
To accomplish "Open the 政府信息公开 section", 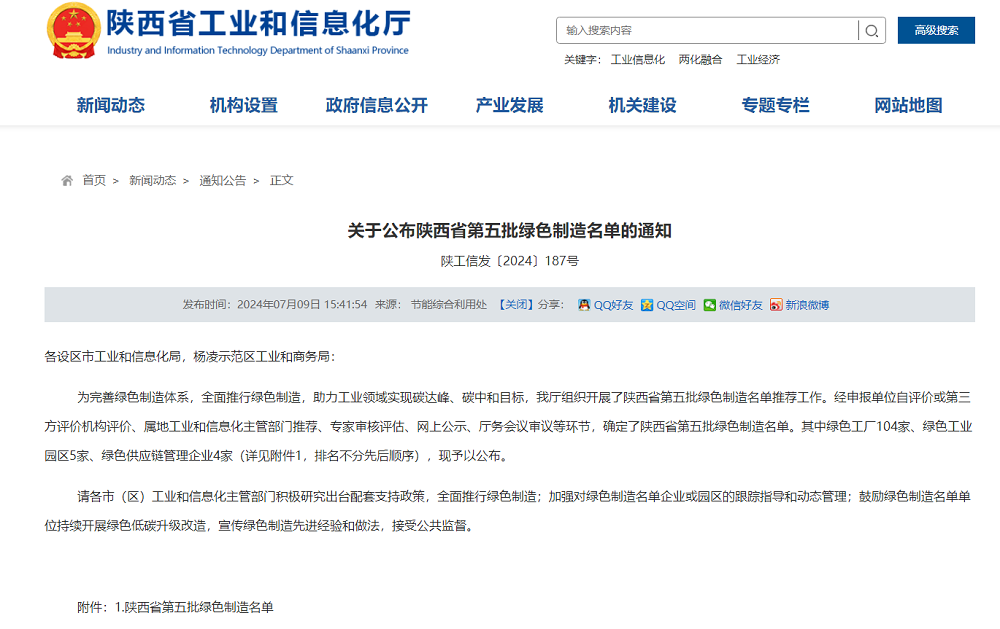I will click(x=373, y=104).
